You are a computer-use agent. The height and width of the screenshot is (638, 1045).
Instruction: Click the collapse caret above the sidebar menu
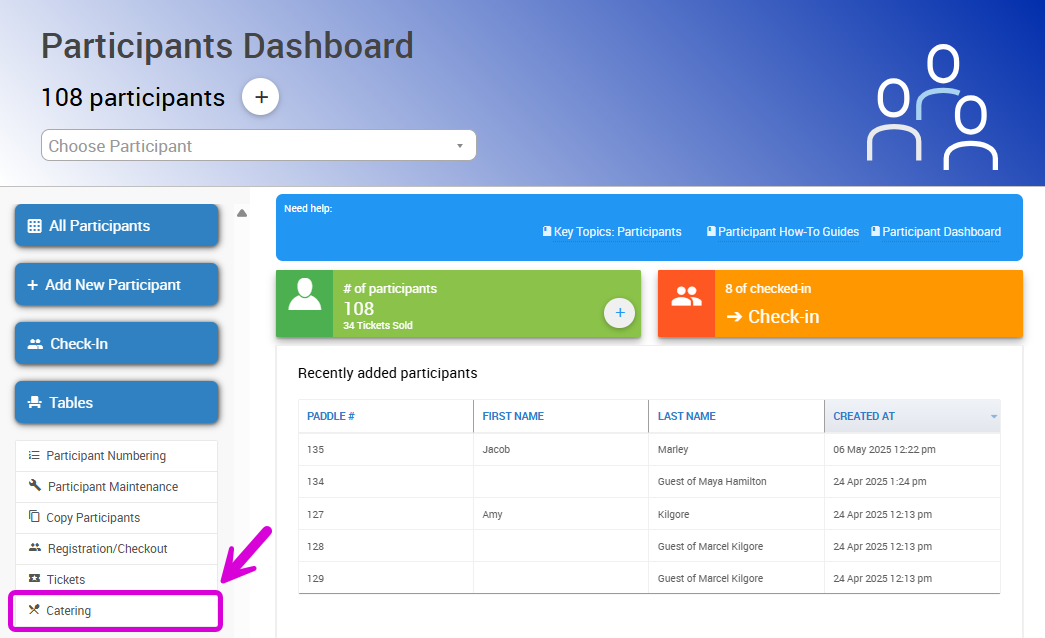point(241,212)
